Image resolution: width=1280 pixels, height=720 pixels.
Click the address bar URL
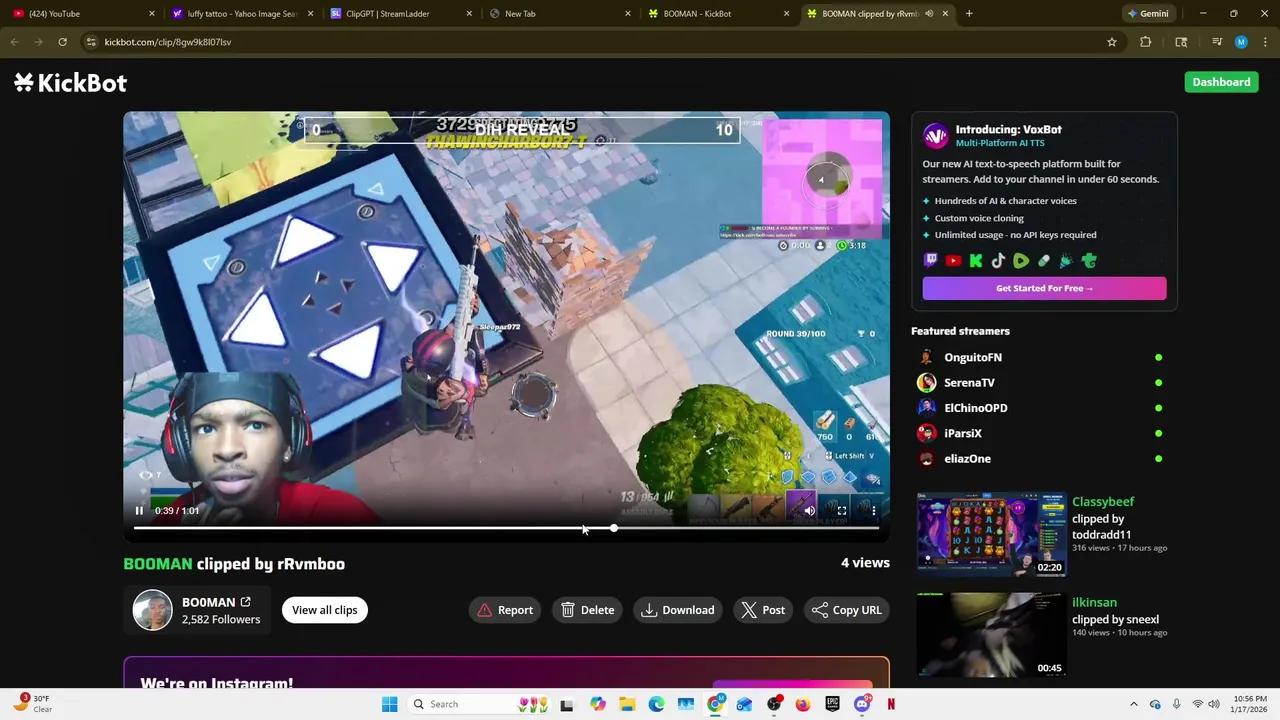(x=167, y=42)
